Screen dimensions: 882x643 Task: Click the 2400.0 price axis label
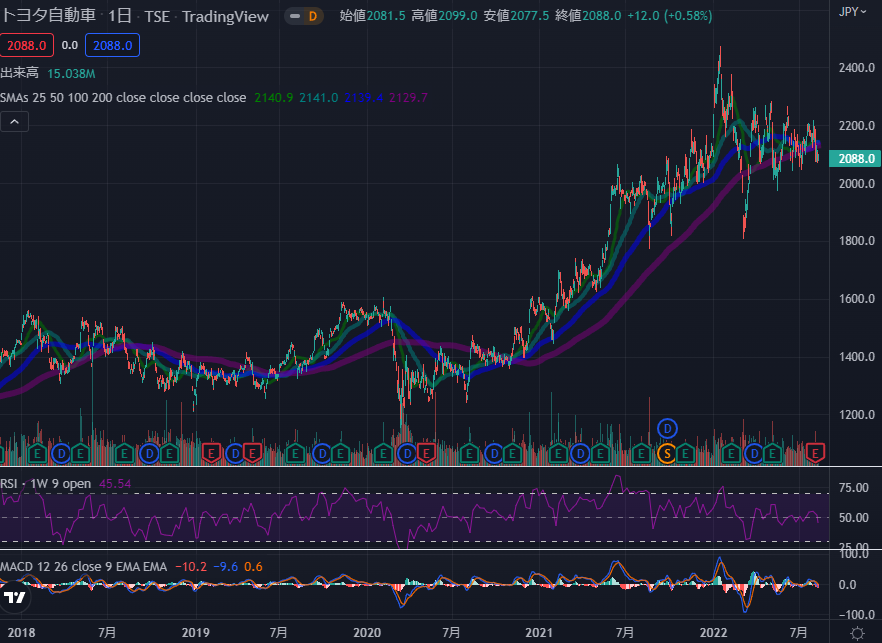[x=857, y=68]
